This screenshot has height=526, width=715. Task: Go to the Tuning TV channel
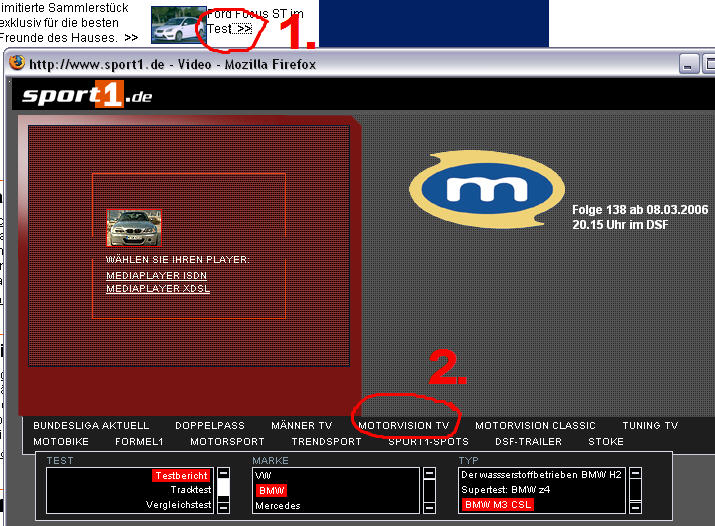coord(649,425)
